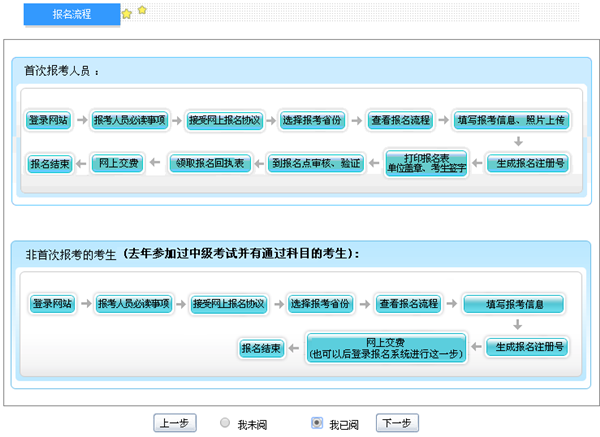Screen dimensions: 600x437
Task: Click the 我已阅 label text
Action: point(344,424)
